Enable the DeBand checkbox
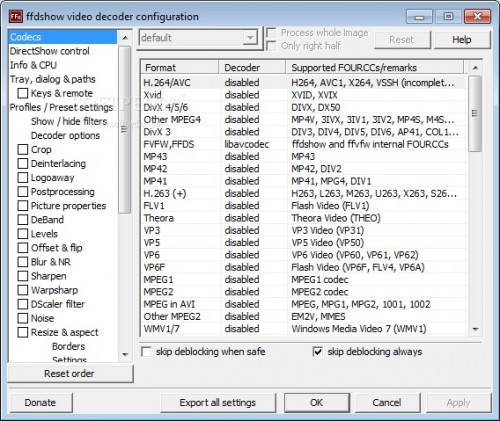The width and height of the screenshot is (500, 421). (x=23, y=220)
